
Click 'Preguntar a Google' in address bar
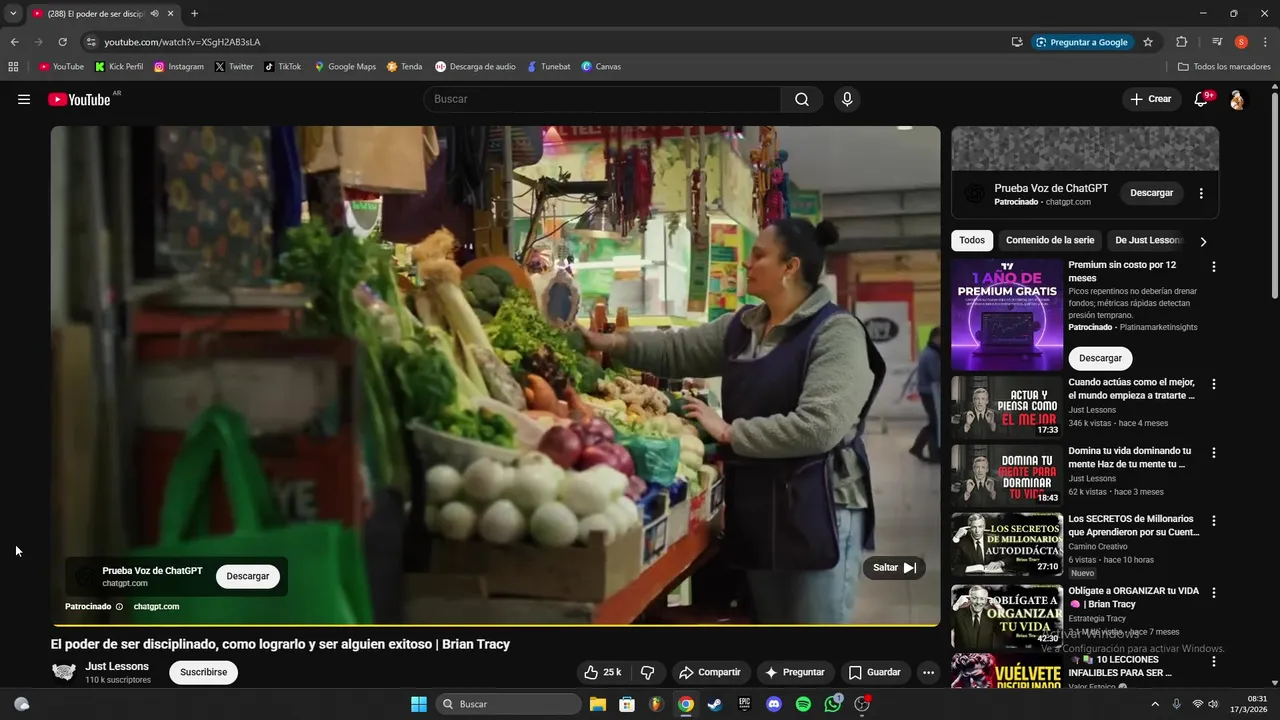pyautogui.click(x=1081, y=42)
